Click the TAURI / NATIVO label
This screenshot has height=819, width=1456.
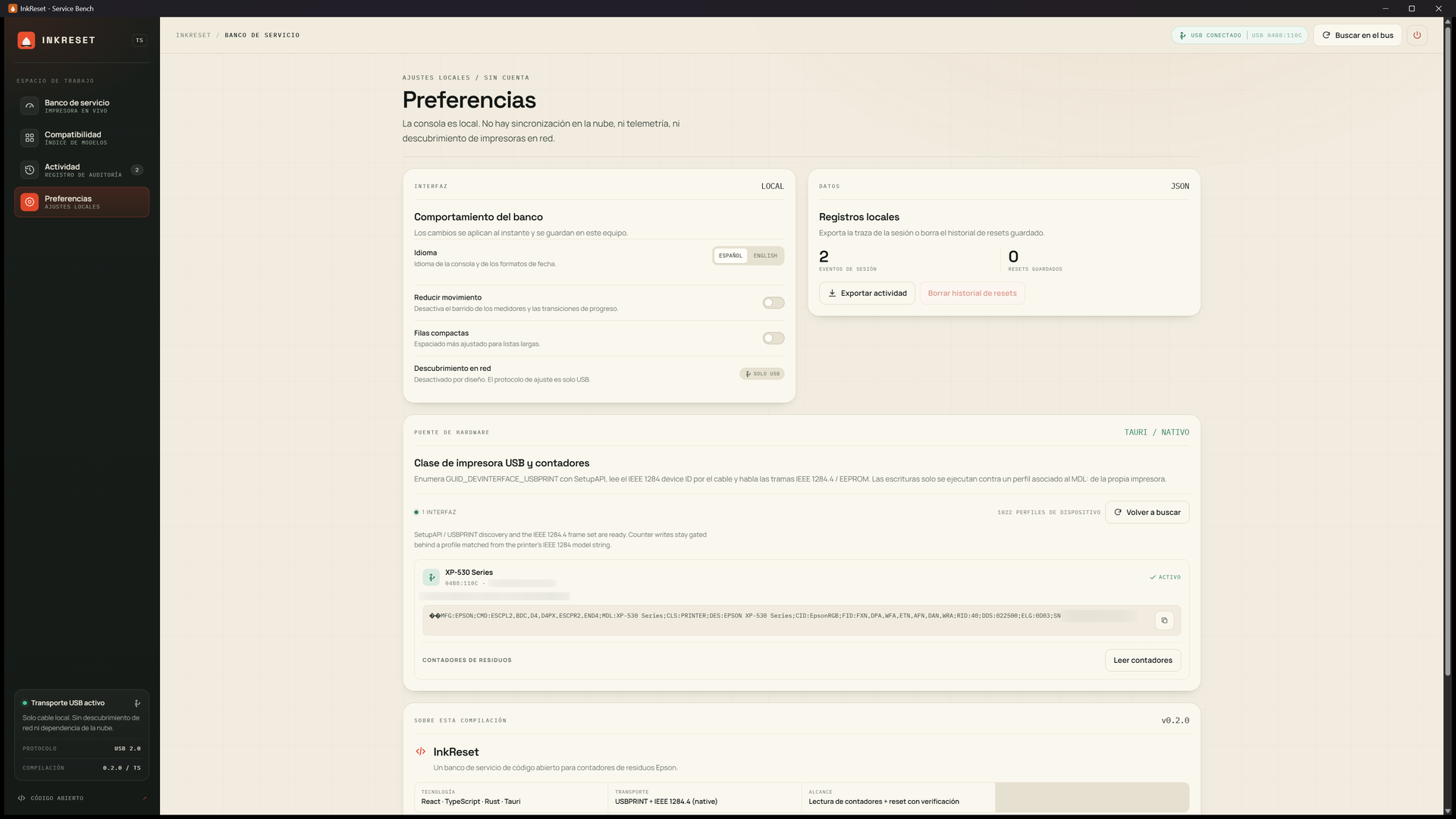pyautogui.click(x=1156, y=432)
